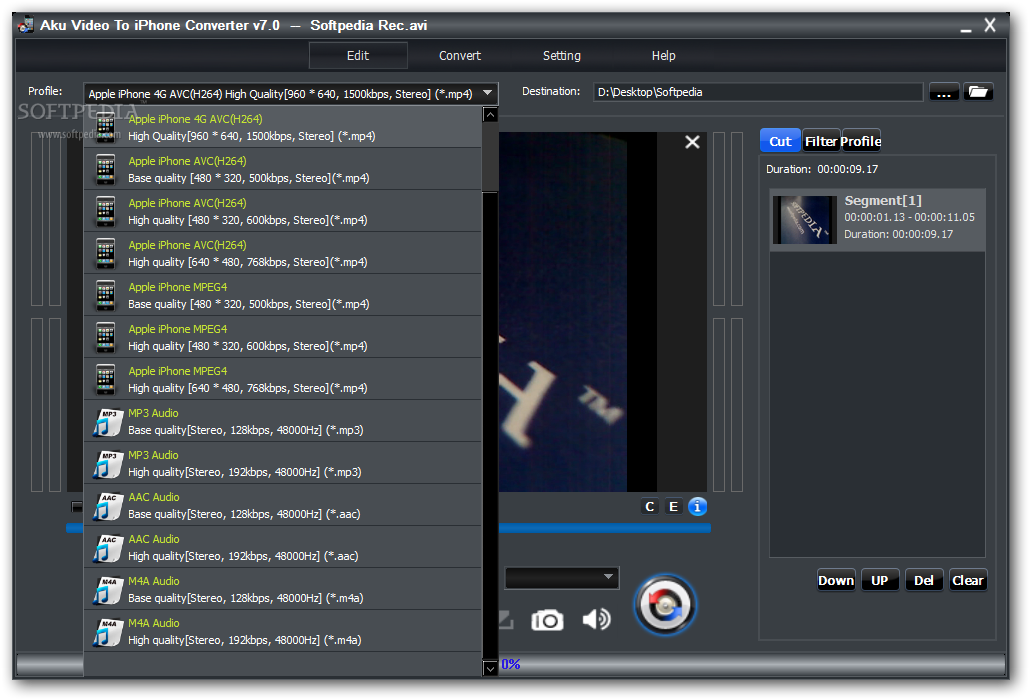Show file info via blue info icon
This screenshot has height=700, width=1030.
click(697, 506)
